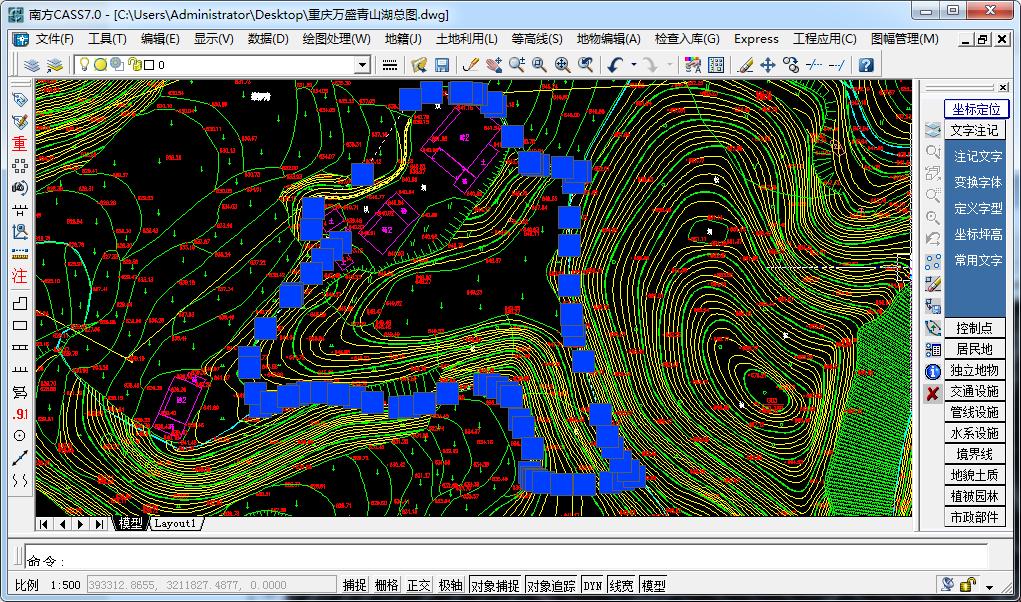
Task: Switch to the Layout1 tab
Action: pyautogui.click(x=176, y=523)
